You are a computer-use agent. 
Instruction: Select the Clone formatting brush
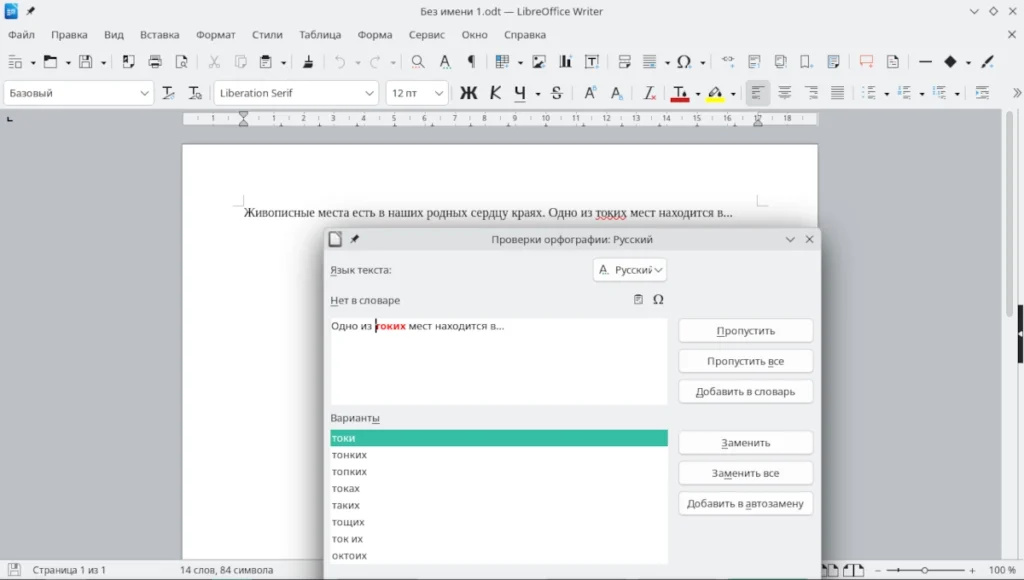coord(308,62)
